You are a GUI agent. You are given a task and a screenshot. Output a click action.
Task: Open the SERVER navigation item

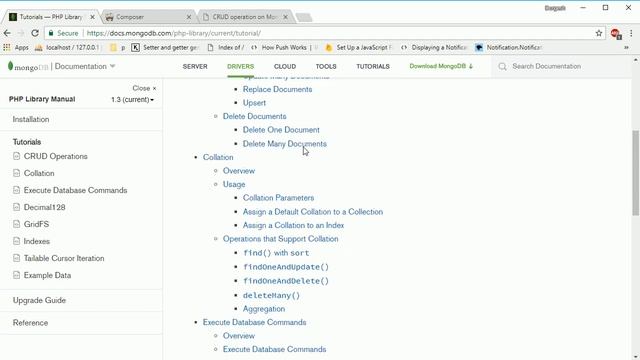195,66
